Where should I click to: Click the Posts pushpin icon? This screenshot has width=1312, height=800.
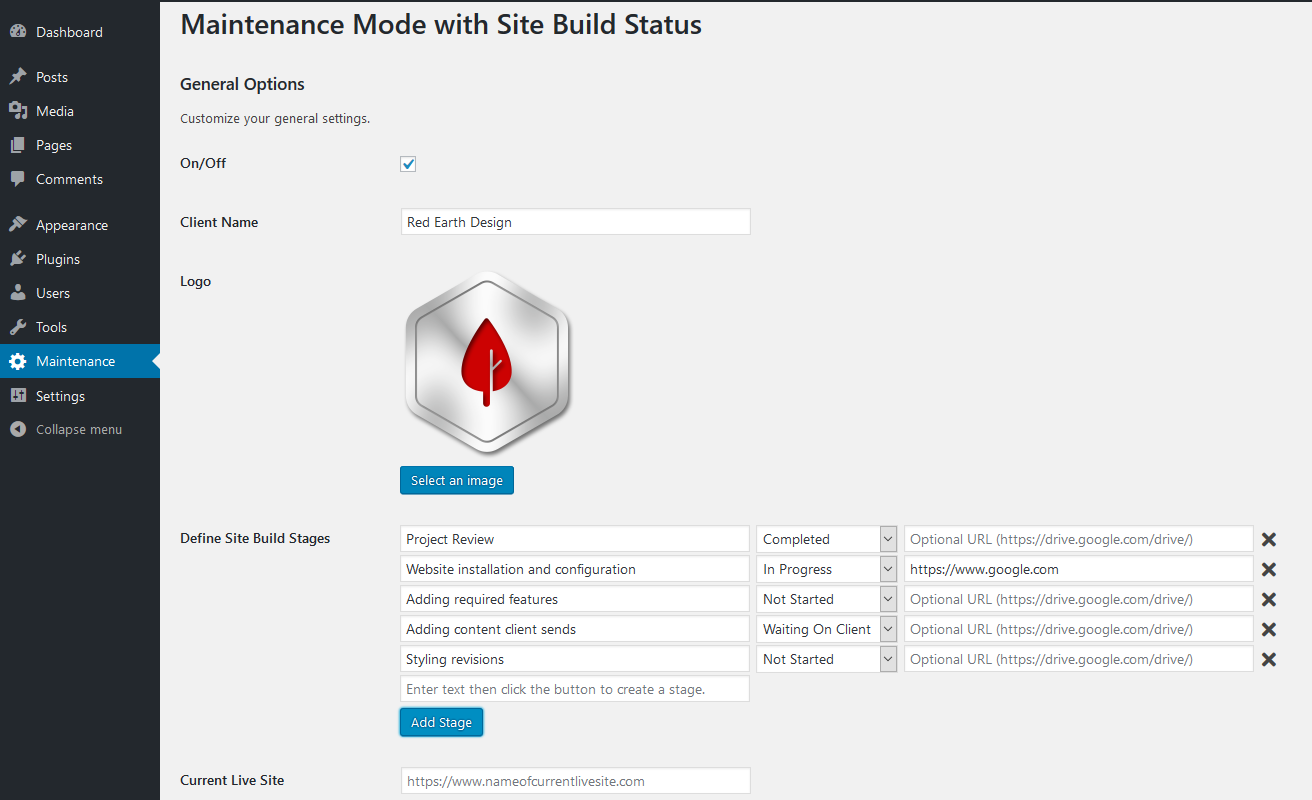click(18, 77)
